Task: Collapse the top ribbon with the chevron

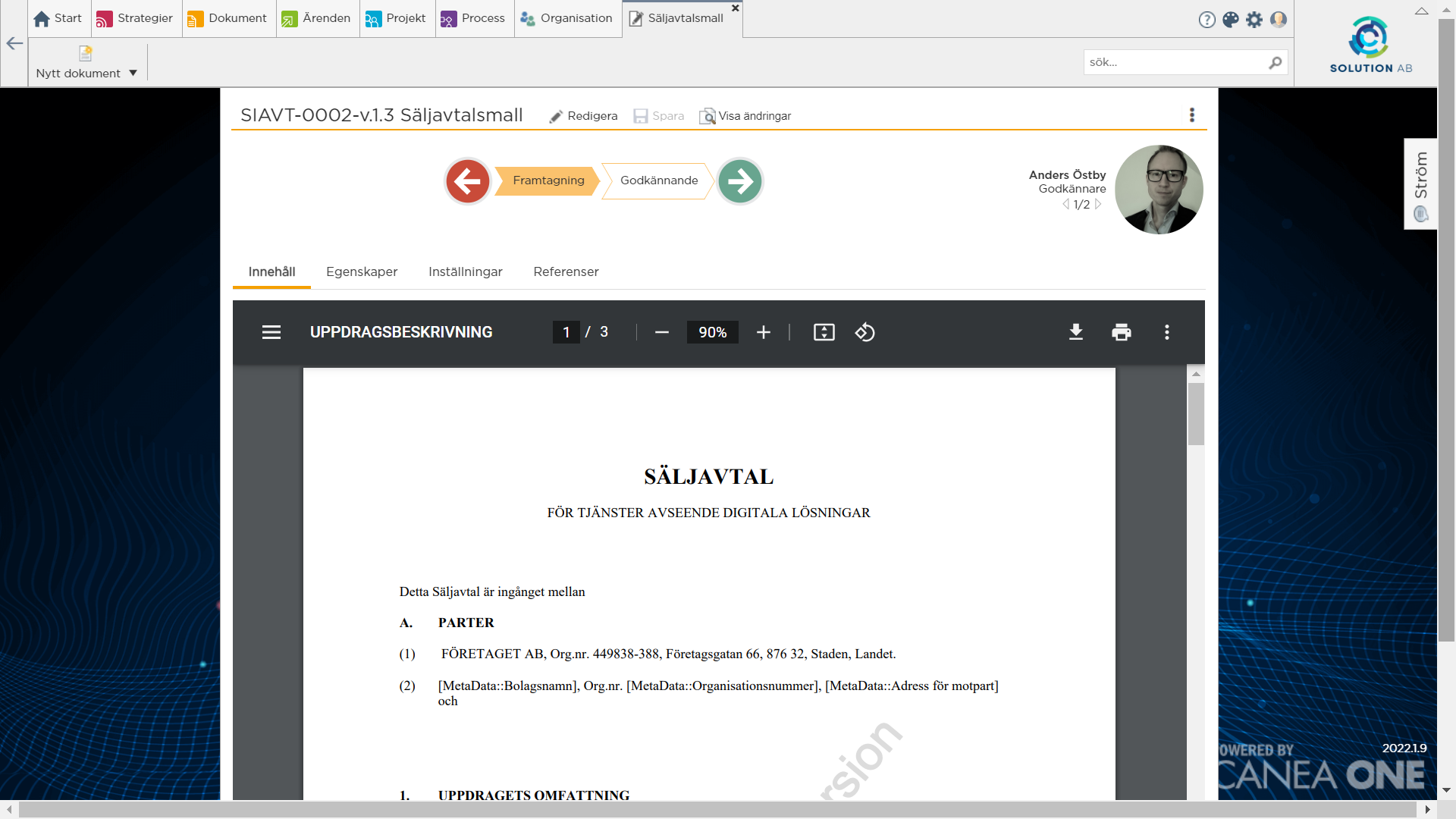Action: coord(1422,11)
